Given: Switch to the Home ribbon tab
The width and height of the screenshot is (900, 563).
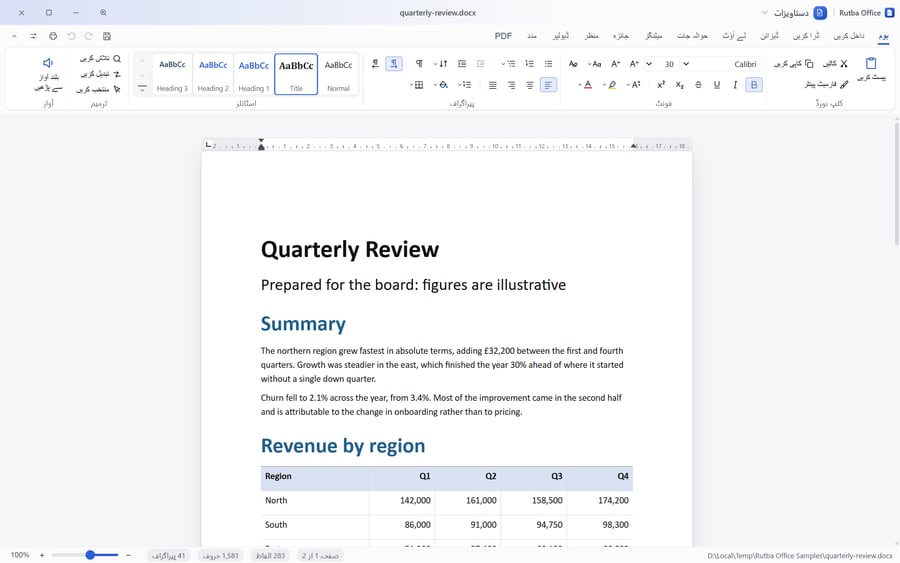Looking at the screenshot, I should pos(883,36).
